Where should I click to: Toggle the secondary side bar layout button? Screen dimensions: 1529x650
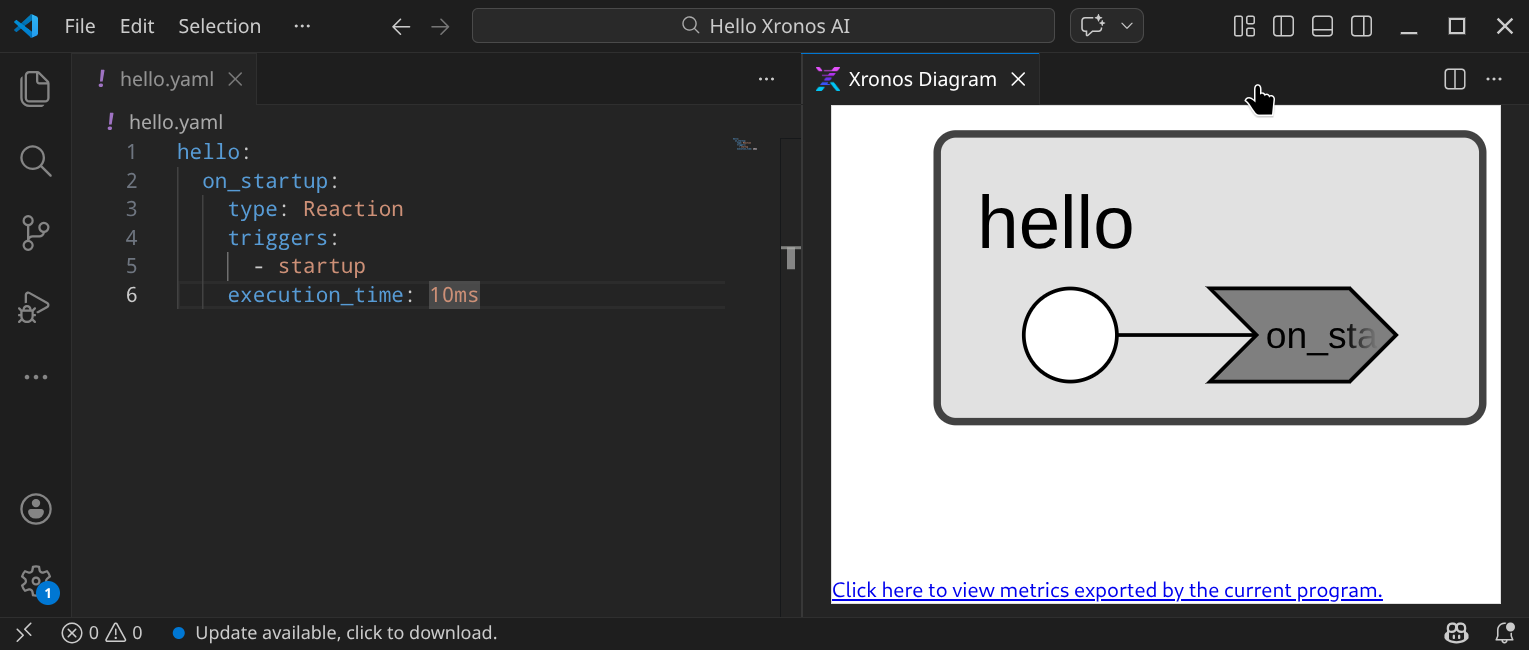coord(1361,26)
